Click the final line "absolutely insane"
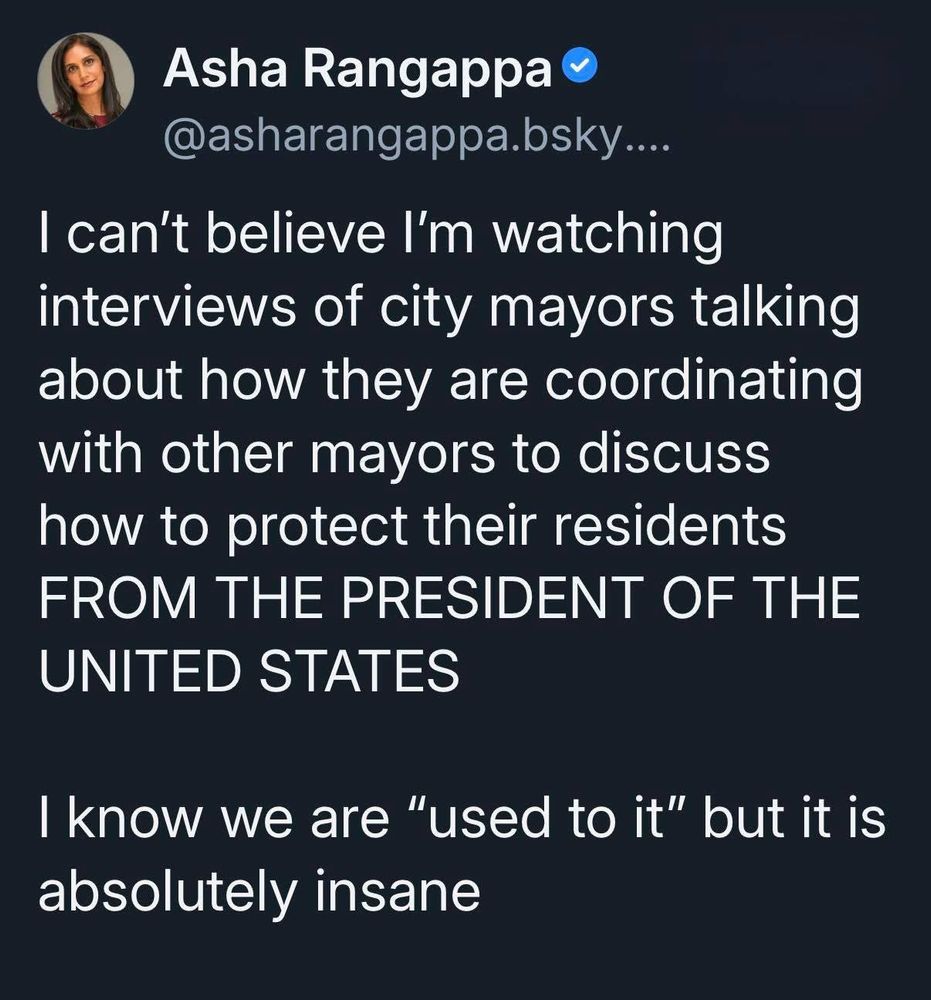 (x=260, y=892)
